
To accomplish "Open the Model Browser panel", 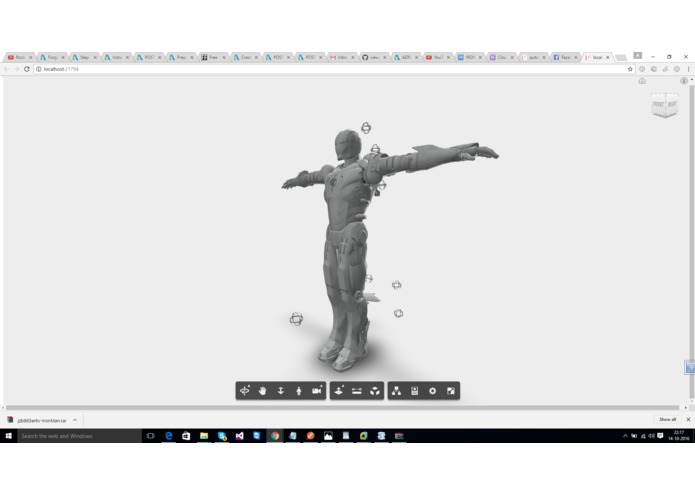I will [397, 391].
